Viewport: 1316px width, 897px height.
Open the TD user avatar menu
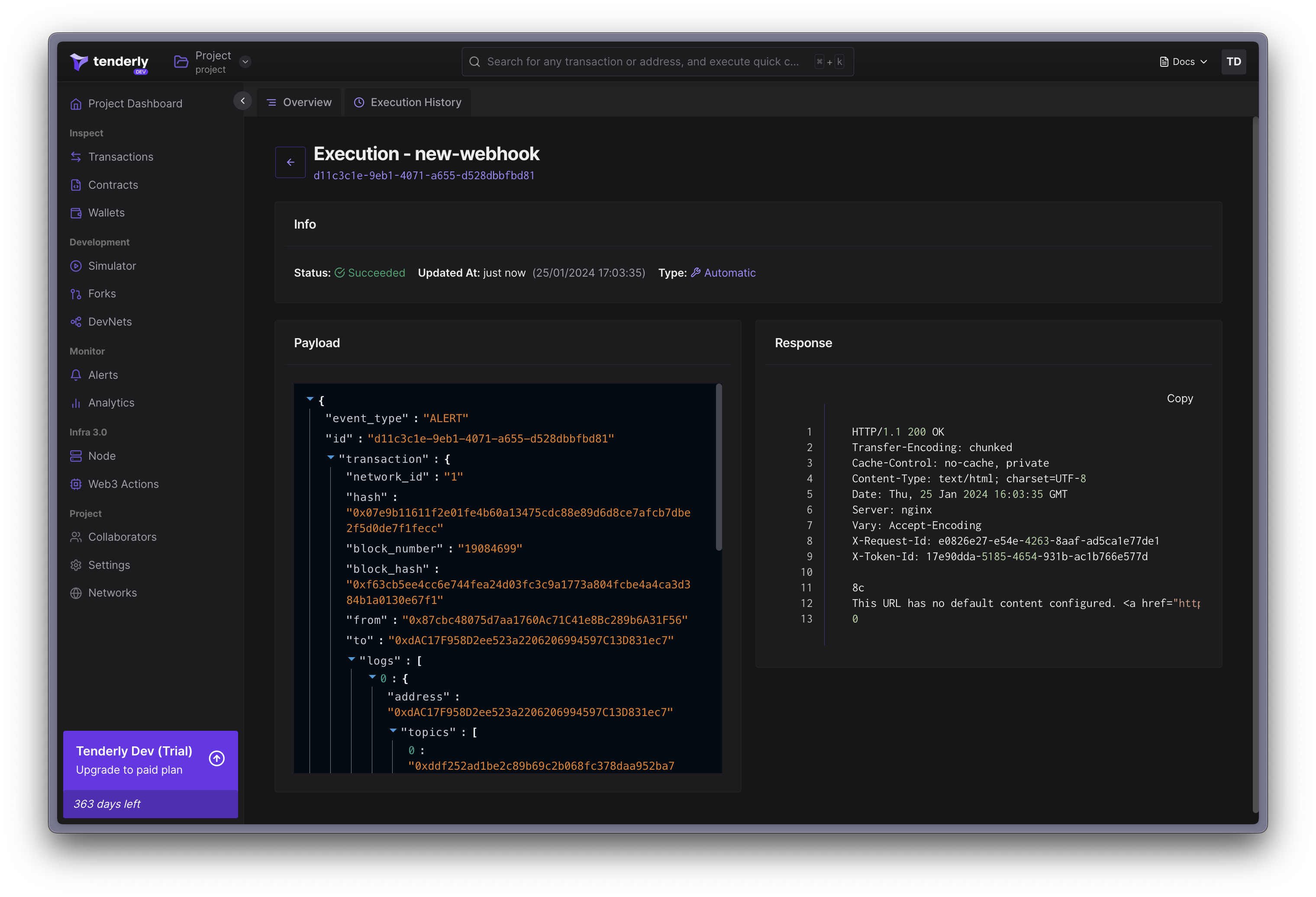tap(1233, 62)
